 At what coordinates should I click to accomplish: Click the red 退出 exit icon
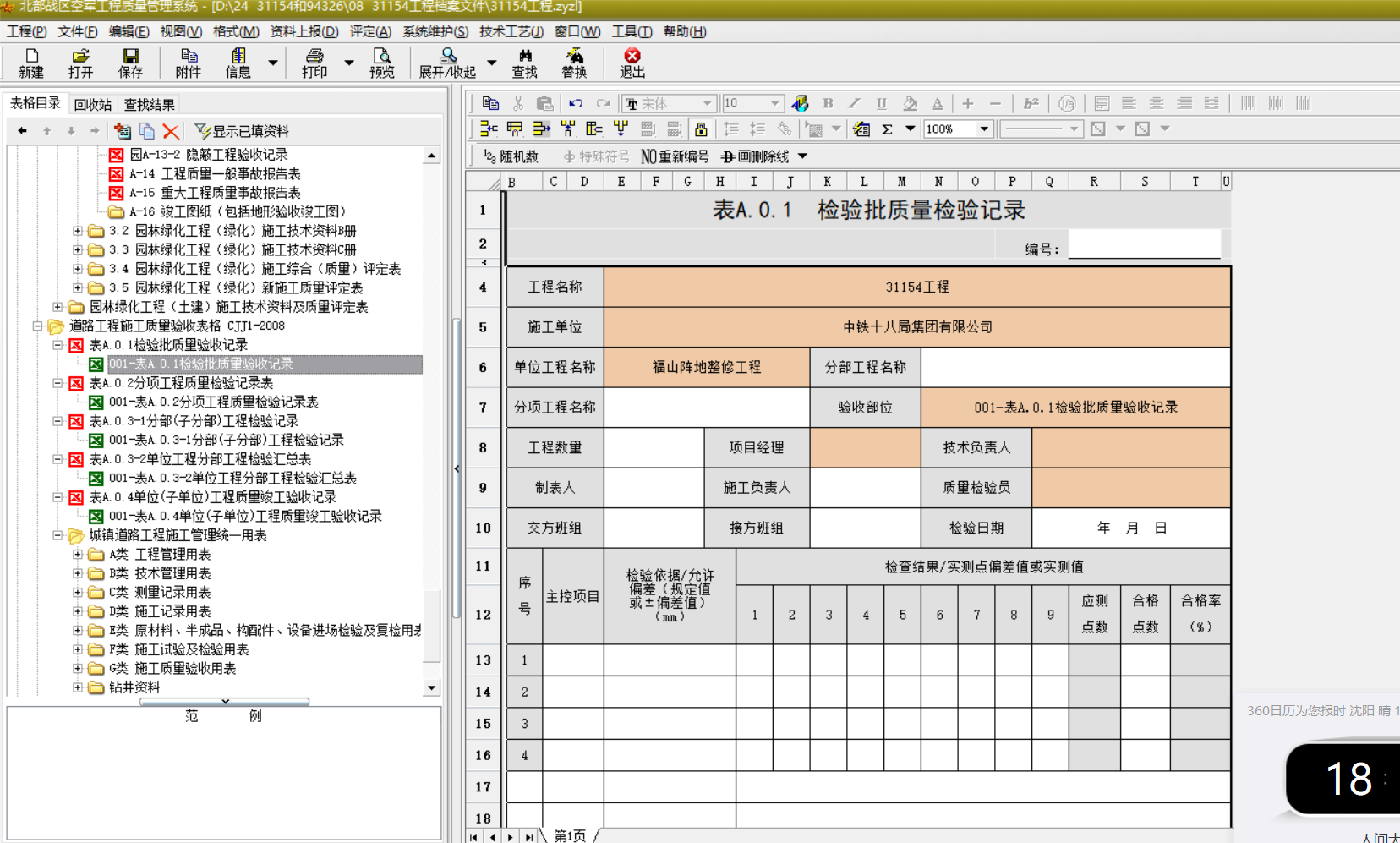point(632,63)
